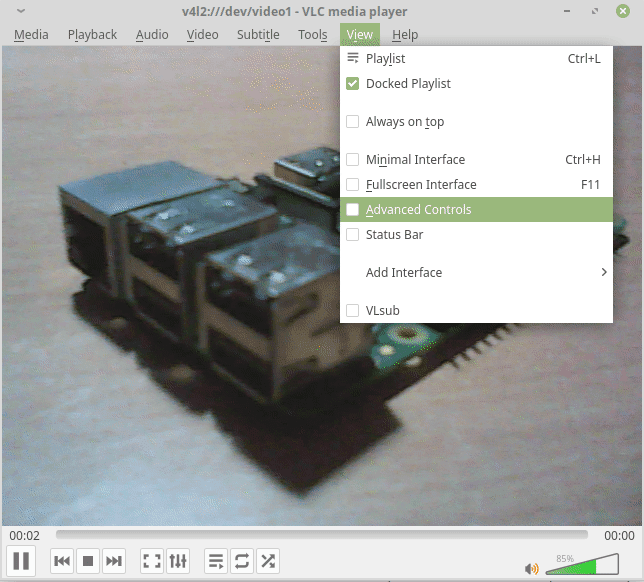Open the Subtitle menu

point(258,35)
